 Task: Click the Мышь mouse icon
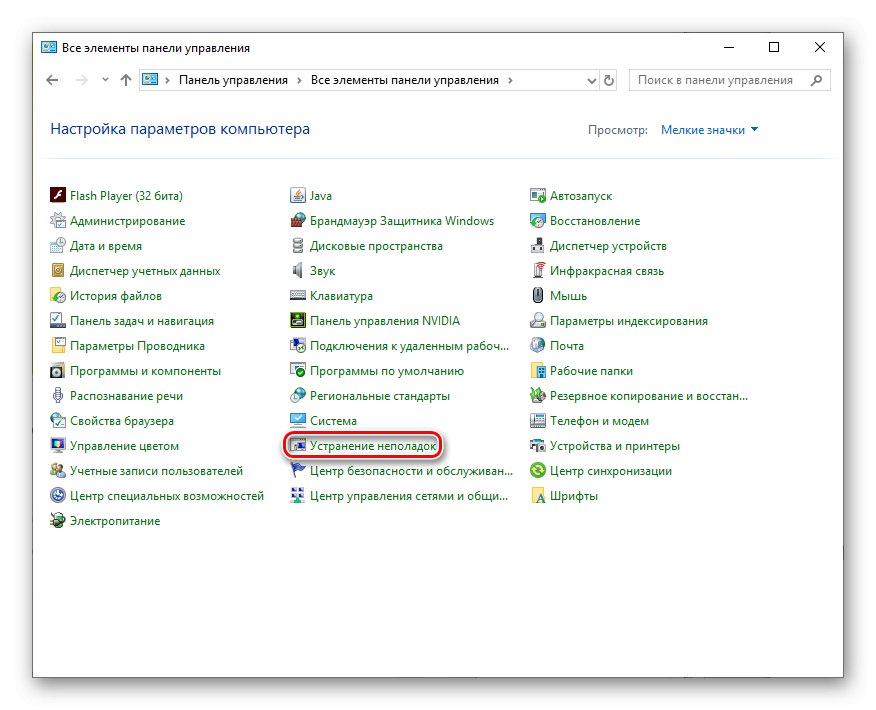537,296
